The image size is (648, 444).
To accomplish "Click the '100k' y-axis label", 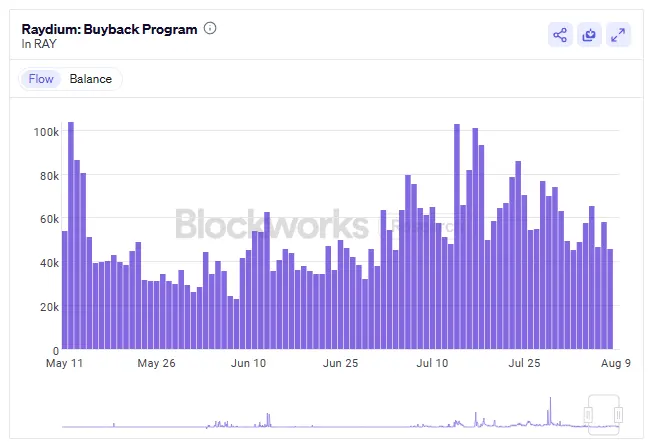I will [x=46, y=132].
